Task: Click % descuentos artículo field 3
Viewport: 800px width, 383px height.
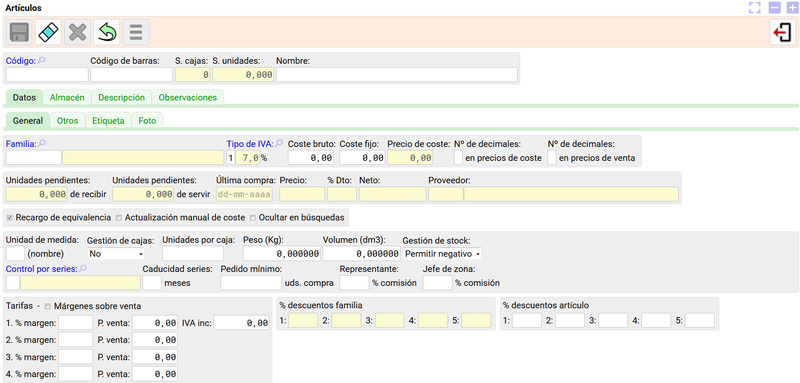Action: pos(613,320)
